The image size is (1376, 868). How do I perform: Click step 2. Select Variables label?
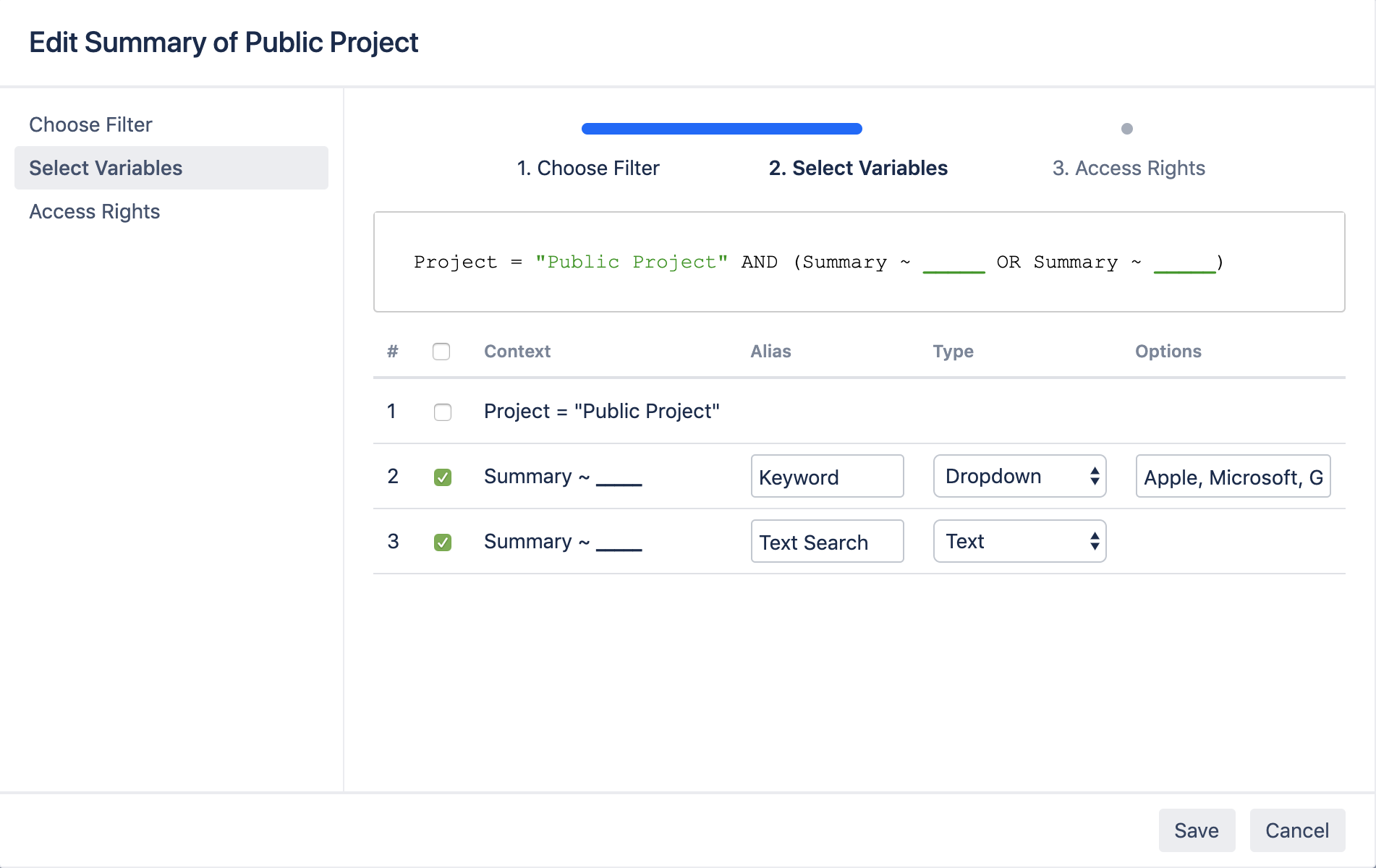858,168
